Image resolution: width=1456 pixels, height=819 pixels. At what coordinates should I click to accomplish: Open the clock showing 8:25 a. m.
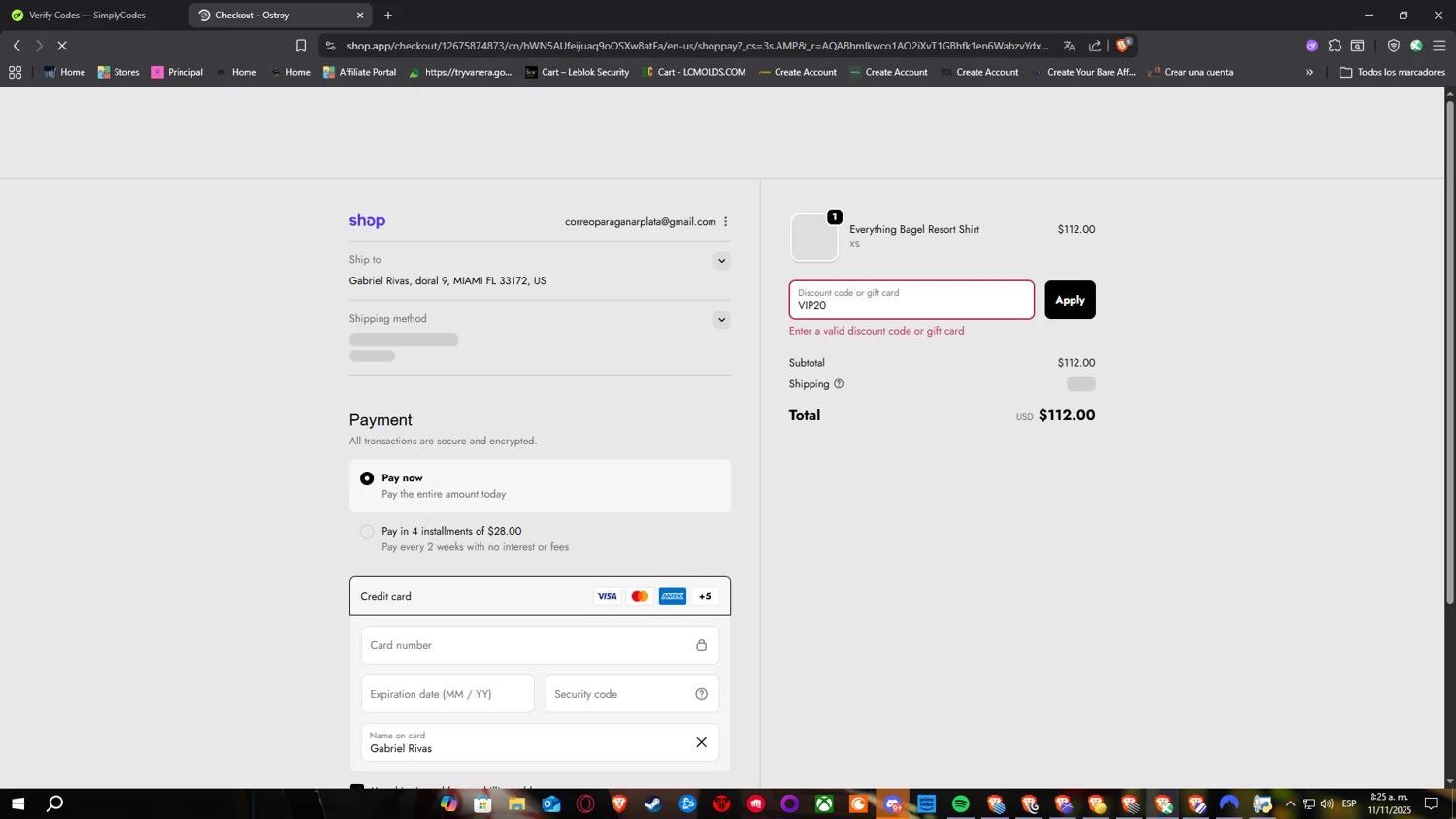(x=1389, y=803)
